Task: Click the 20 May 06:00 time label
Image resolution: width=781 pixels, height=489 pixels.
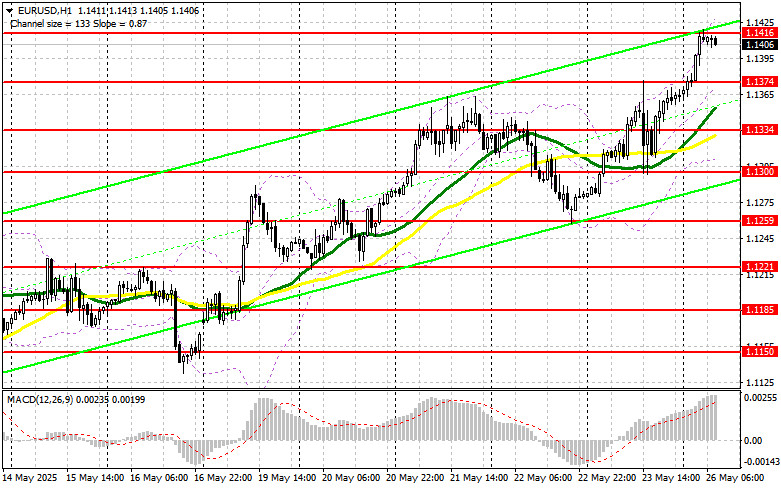Action: point(352,478)
